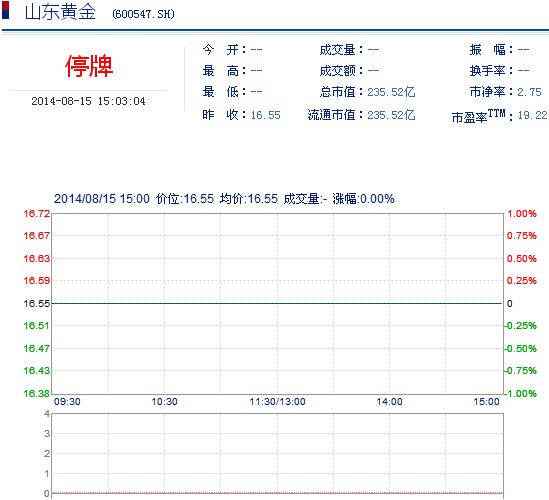The width and height of the screenshot is (549, 500).
Task: Click the chart header date 2014/08/15 15:00
Action: (102, 199)
